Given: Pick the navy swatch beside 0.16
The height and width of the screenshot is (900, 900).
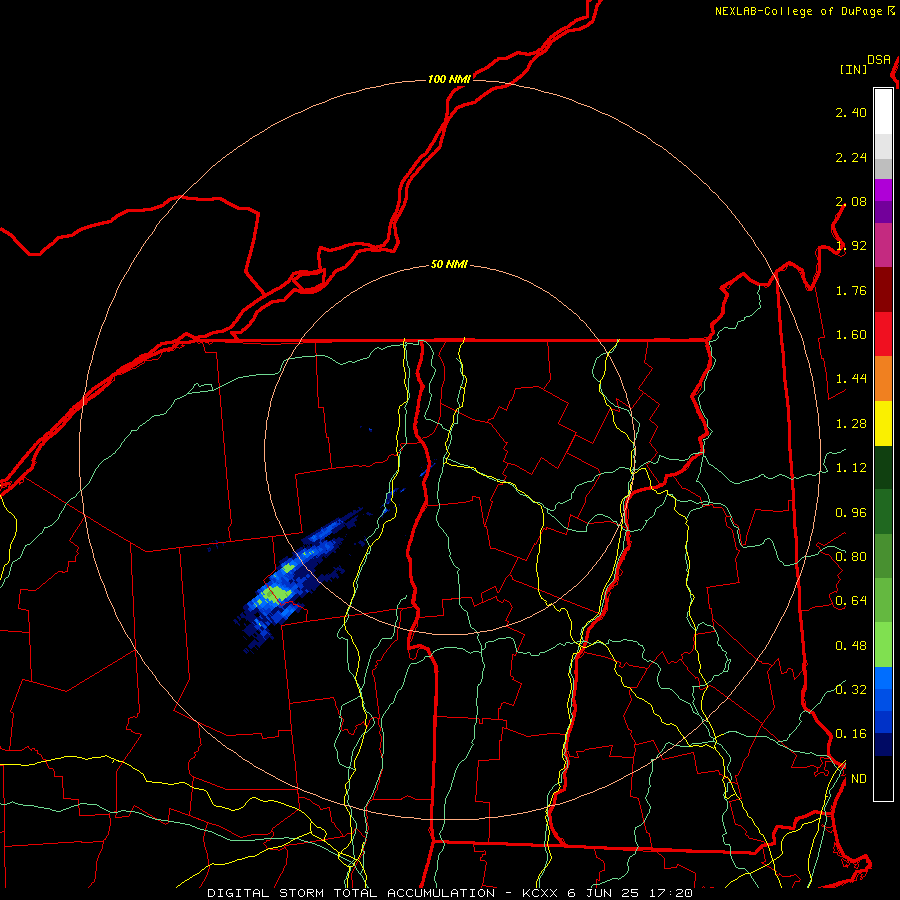Looking at the screenshot, I should (883, 745).
